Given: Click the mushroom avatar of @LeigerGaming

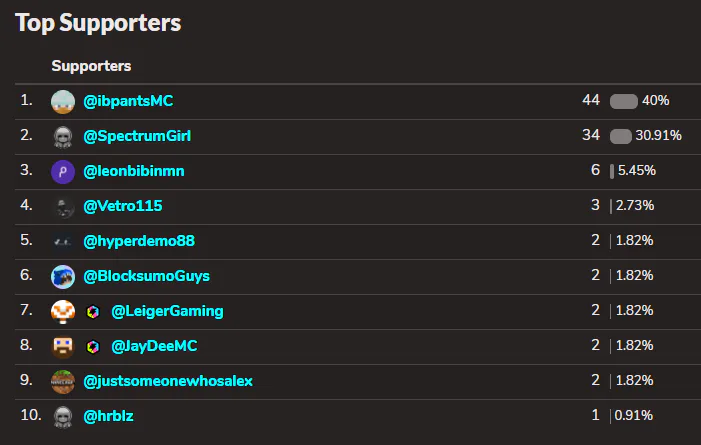Looking at the screenshot, I should point(63,311).
